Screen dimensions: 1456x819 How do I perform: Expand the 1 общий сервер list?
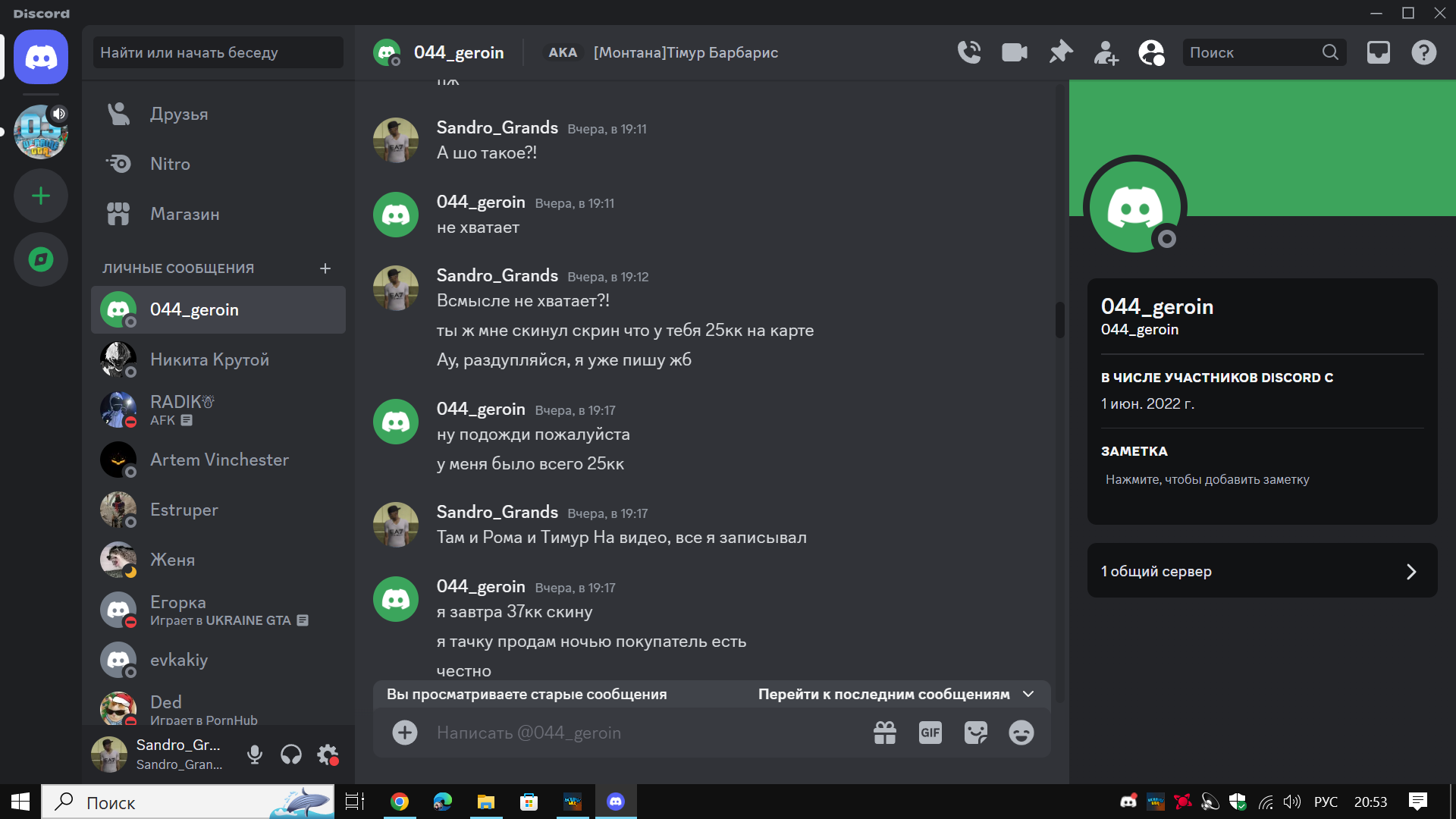[x=1263, y=570]
